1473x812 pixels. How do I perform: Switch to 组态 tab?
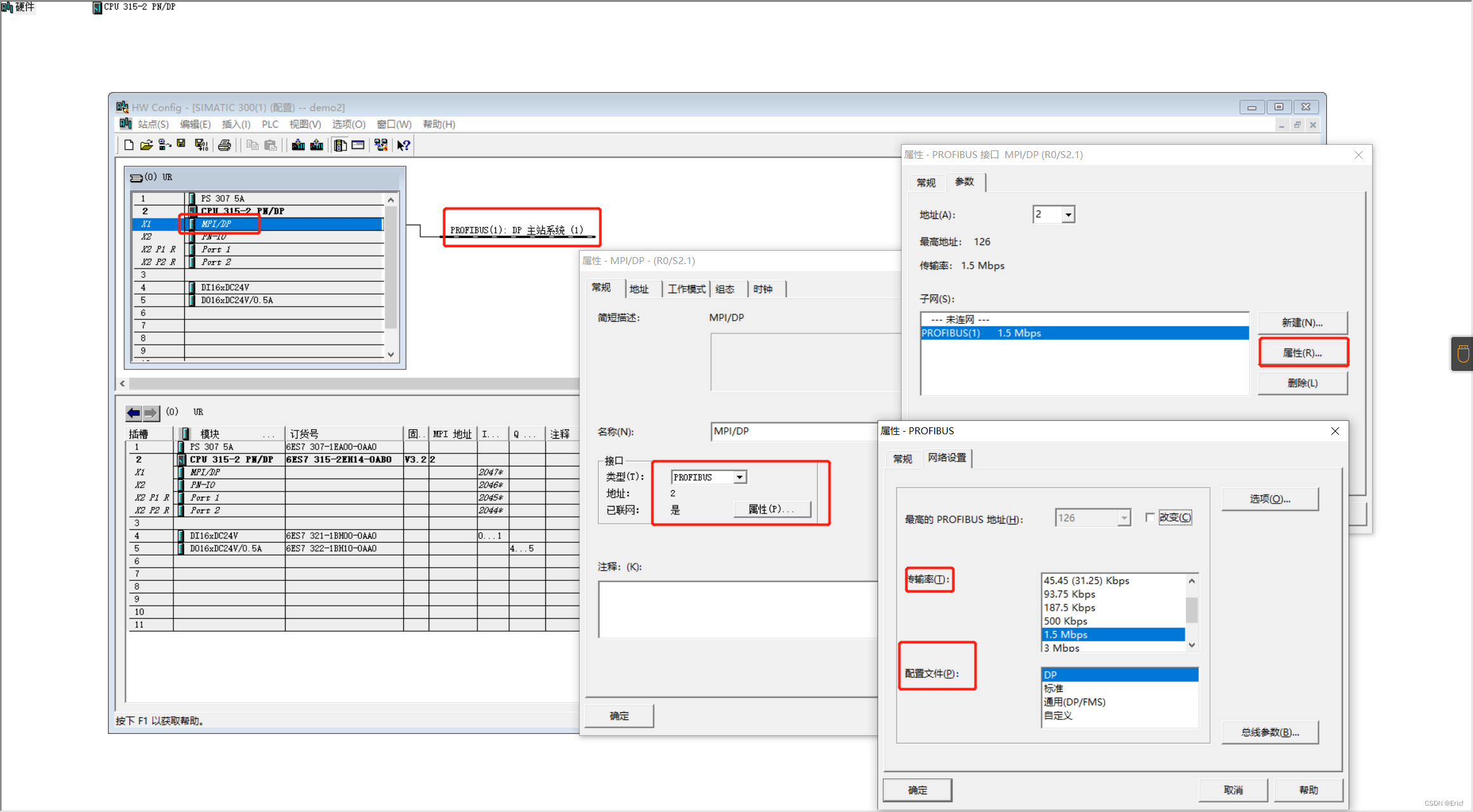pyautogui.click(x=725, y=290)
